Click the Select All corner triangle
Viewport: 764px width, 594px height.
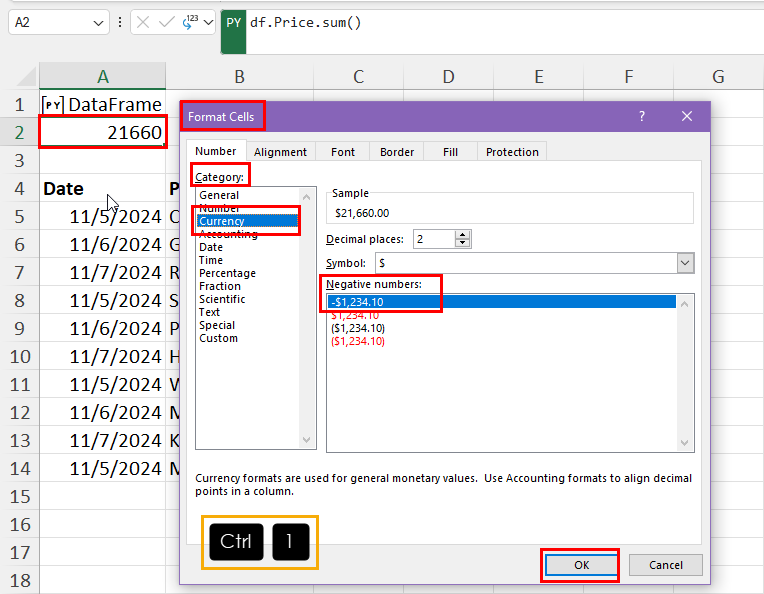pos(26,77)
